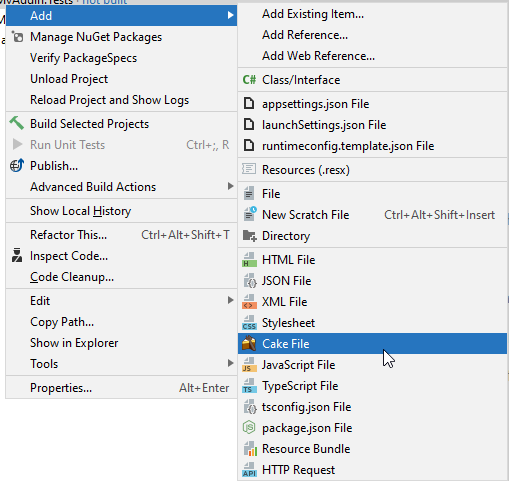Screen dimensions: 509x481
Task: Choose Add Web Reference...
Action: click(x=372, y=56)
